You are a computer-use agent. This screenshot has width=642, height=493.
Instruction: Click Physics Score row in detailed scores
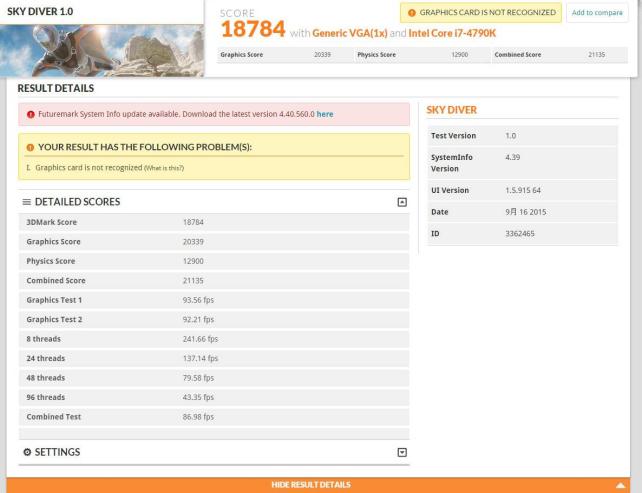coord(214,261)
